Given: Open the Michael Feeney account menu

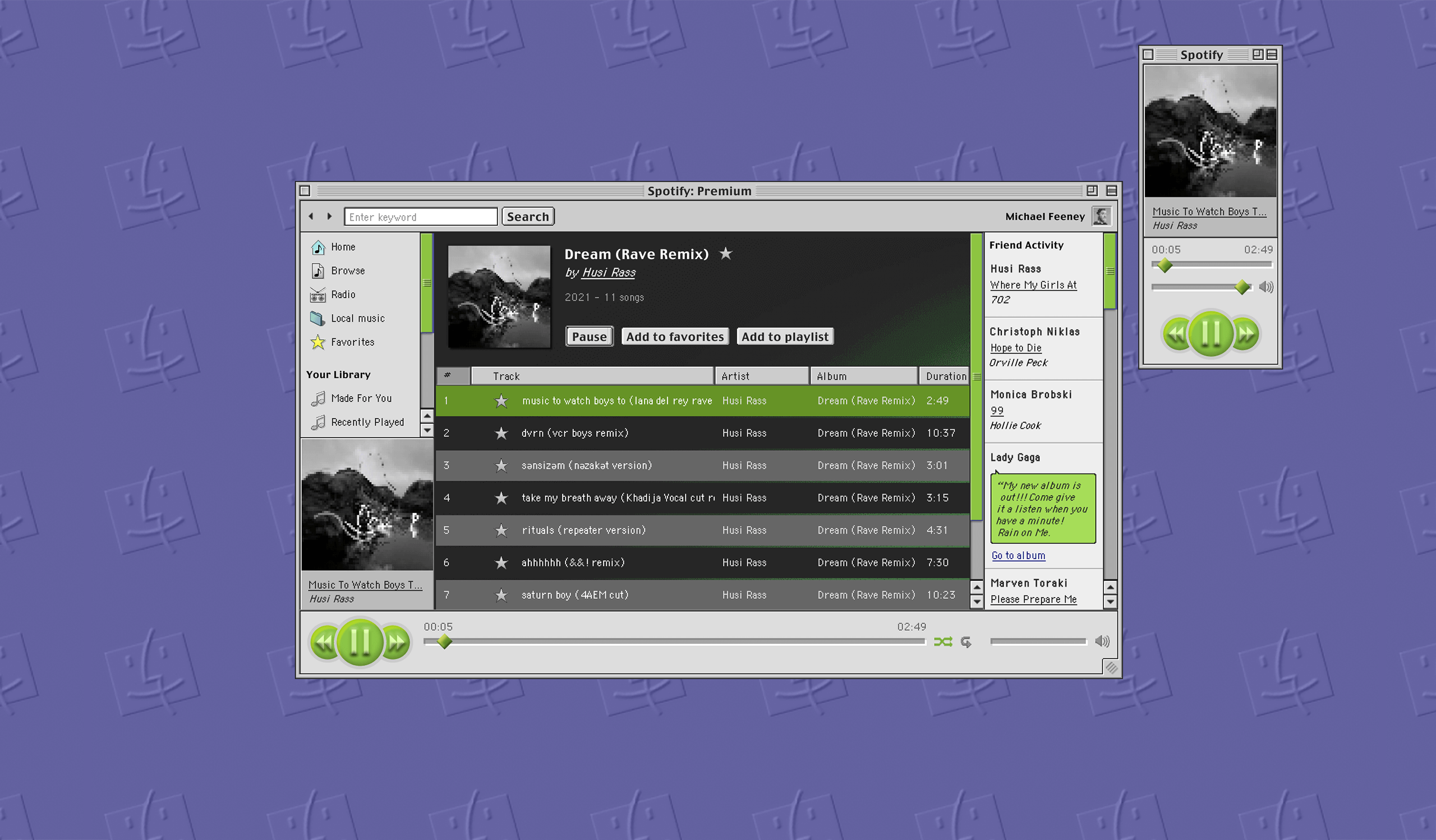Looking at the screenshot, I should [1045, 216].
